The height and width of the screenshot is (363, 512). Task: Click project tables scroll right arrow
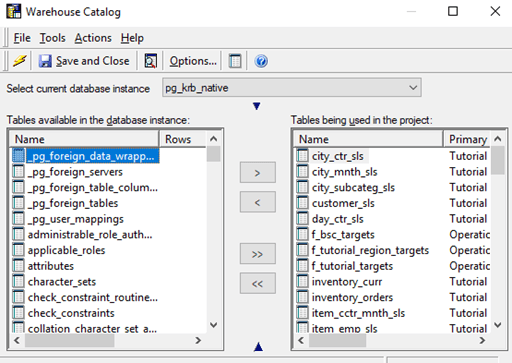(x=482, y=340)
